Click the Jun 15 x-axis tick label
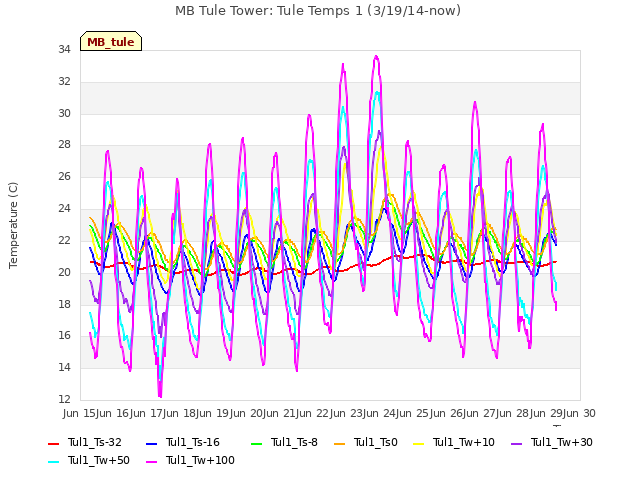Viewport: 640px width, 480px height. [80, 413]
